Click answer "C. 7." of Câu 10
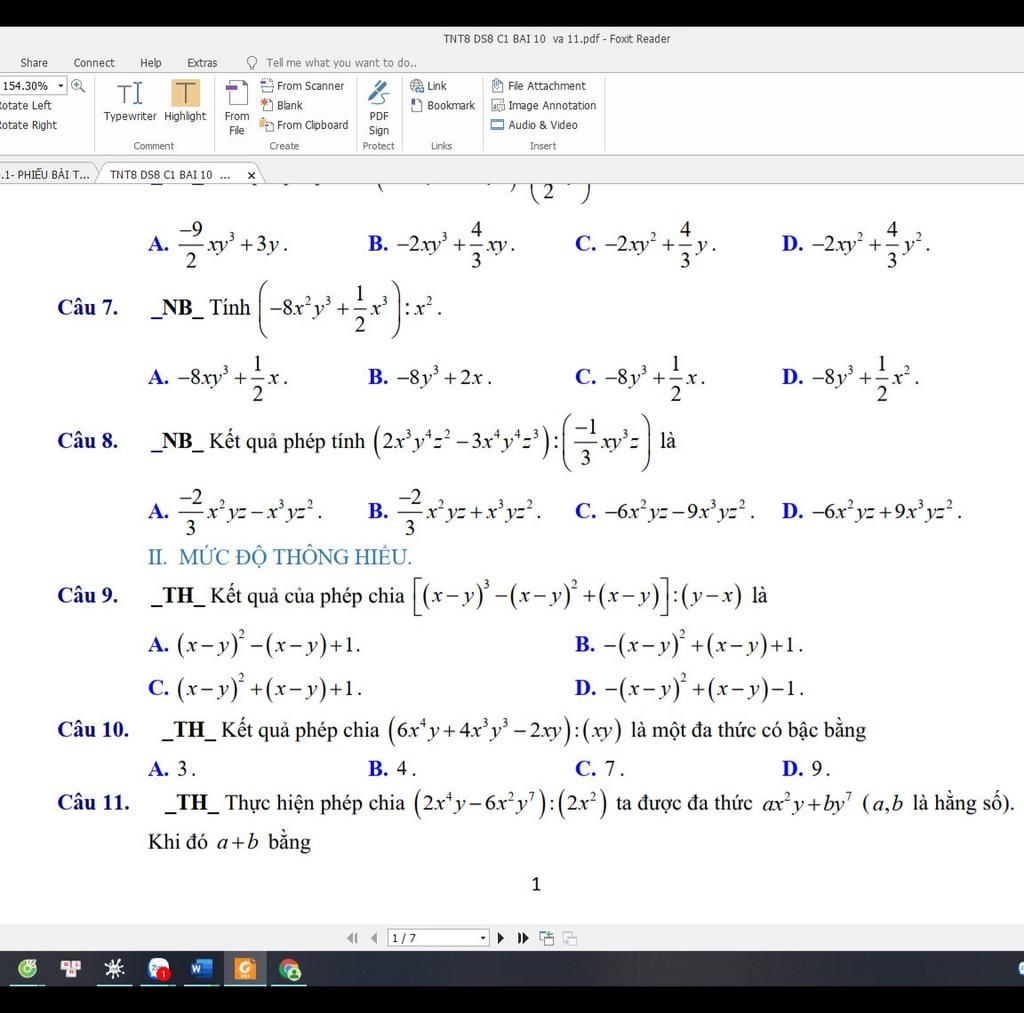The width and height of the screenshot is (1024, 1013). tap(600, 769)
